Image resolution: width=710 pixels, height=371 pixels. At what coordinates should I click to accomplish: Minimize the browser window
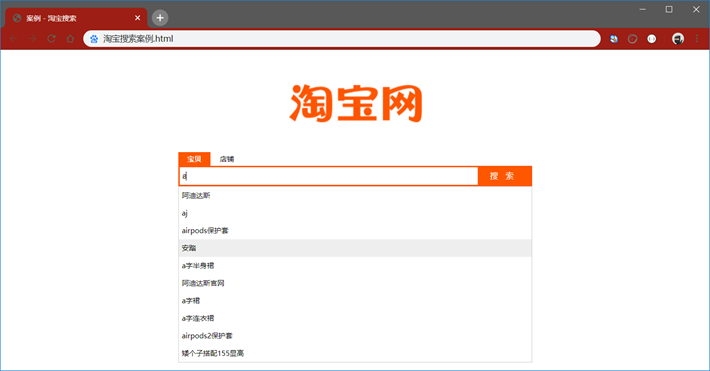pos(643,10)
